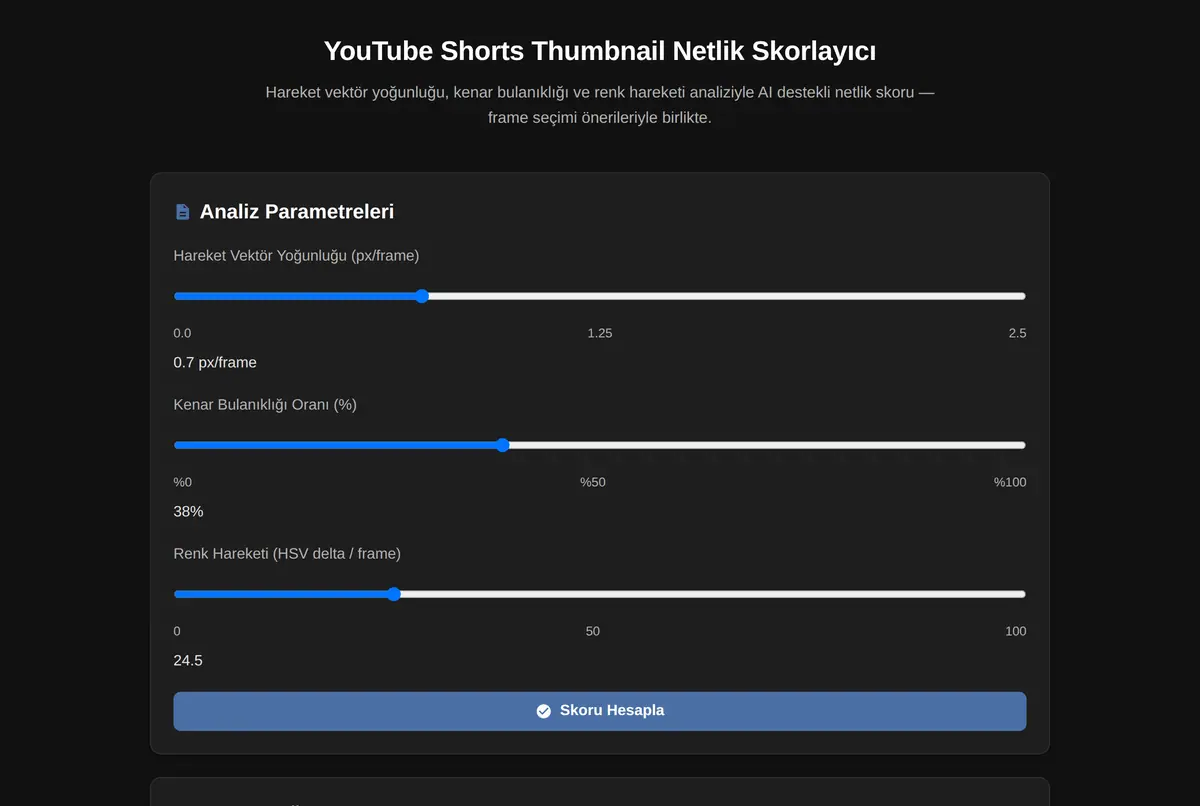Select the Analiz Parametreleri heading text
This screenshot has height=806, width=1200.
[x=297, y=212]
